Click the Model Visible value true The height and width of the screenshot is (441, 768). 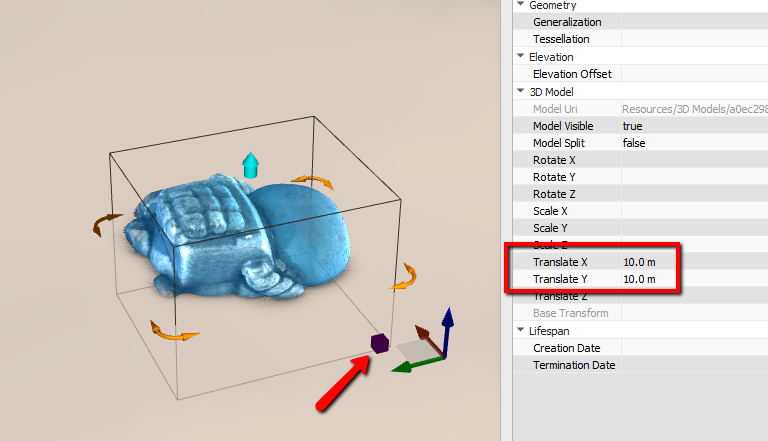tap(632, 126)
